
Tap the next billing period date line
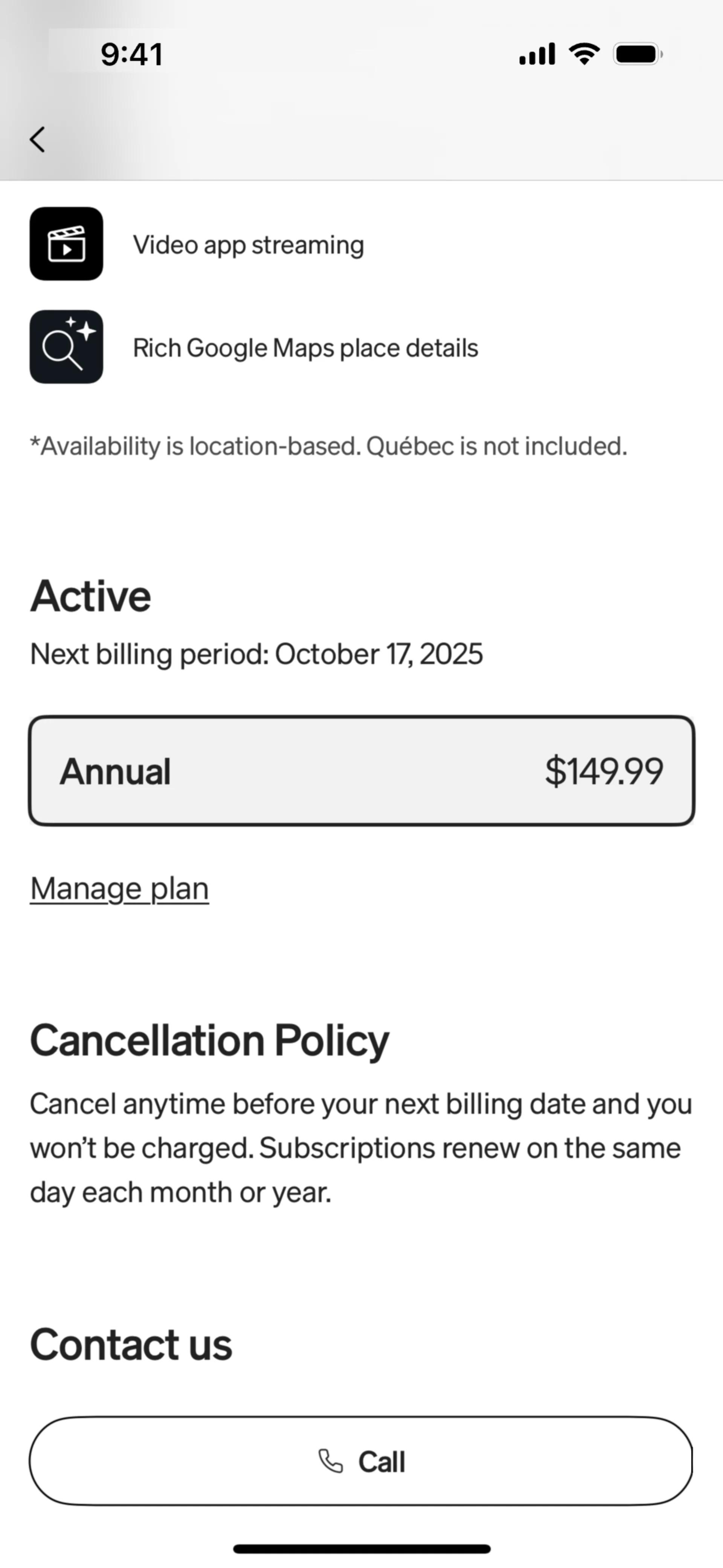[256, 654]
